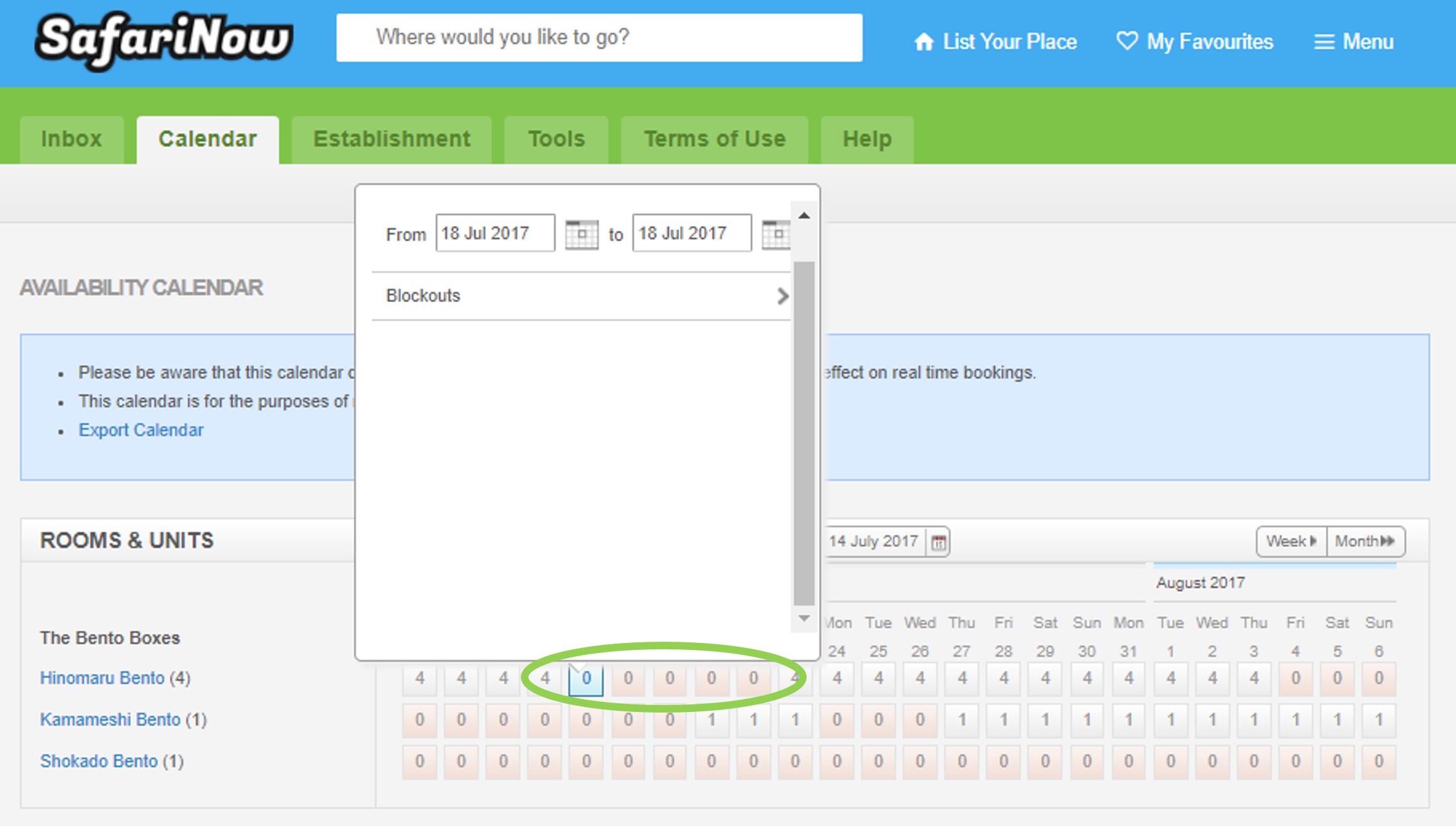Advance the calendar by one Month
Screen dimensions: 1456x826
(x=1365, y=541)
